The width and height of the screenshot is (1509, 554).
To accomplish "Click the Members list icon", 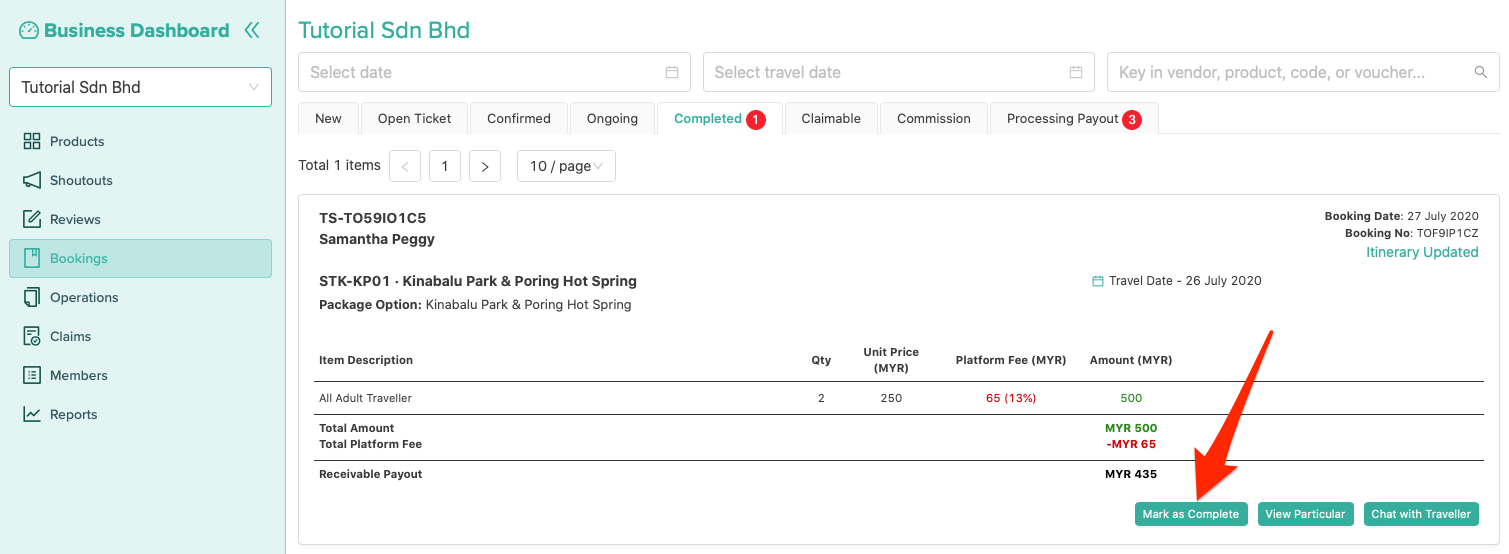I will (x=32, y=375).
